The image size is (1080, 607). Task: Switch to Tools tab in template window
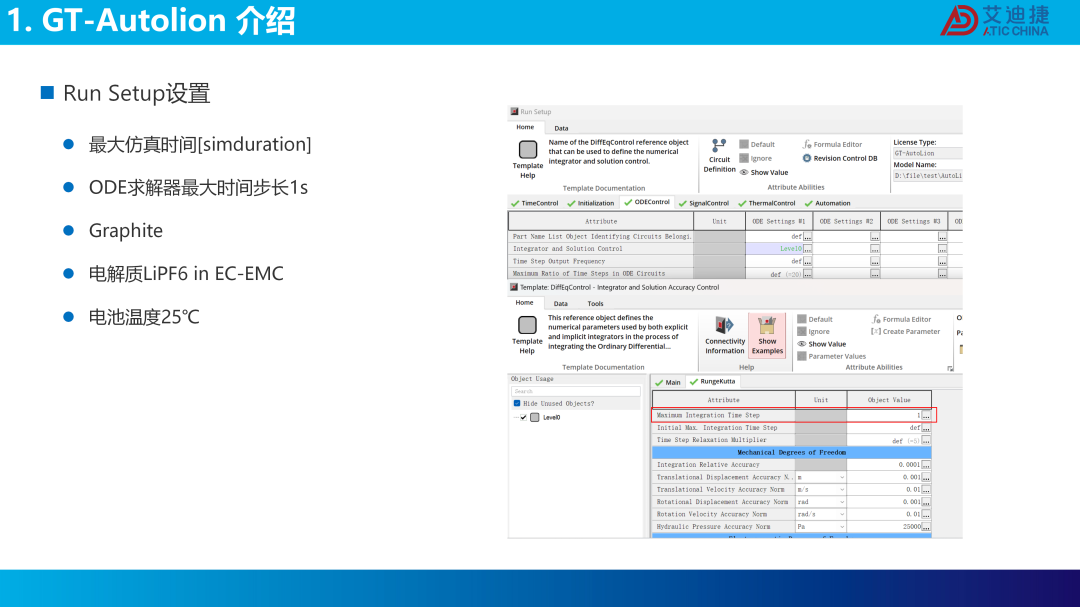pos(595,303)
